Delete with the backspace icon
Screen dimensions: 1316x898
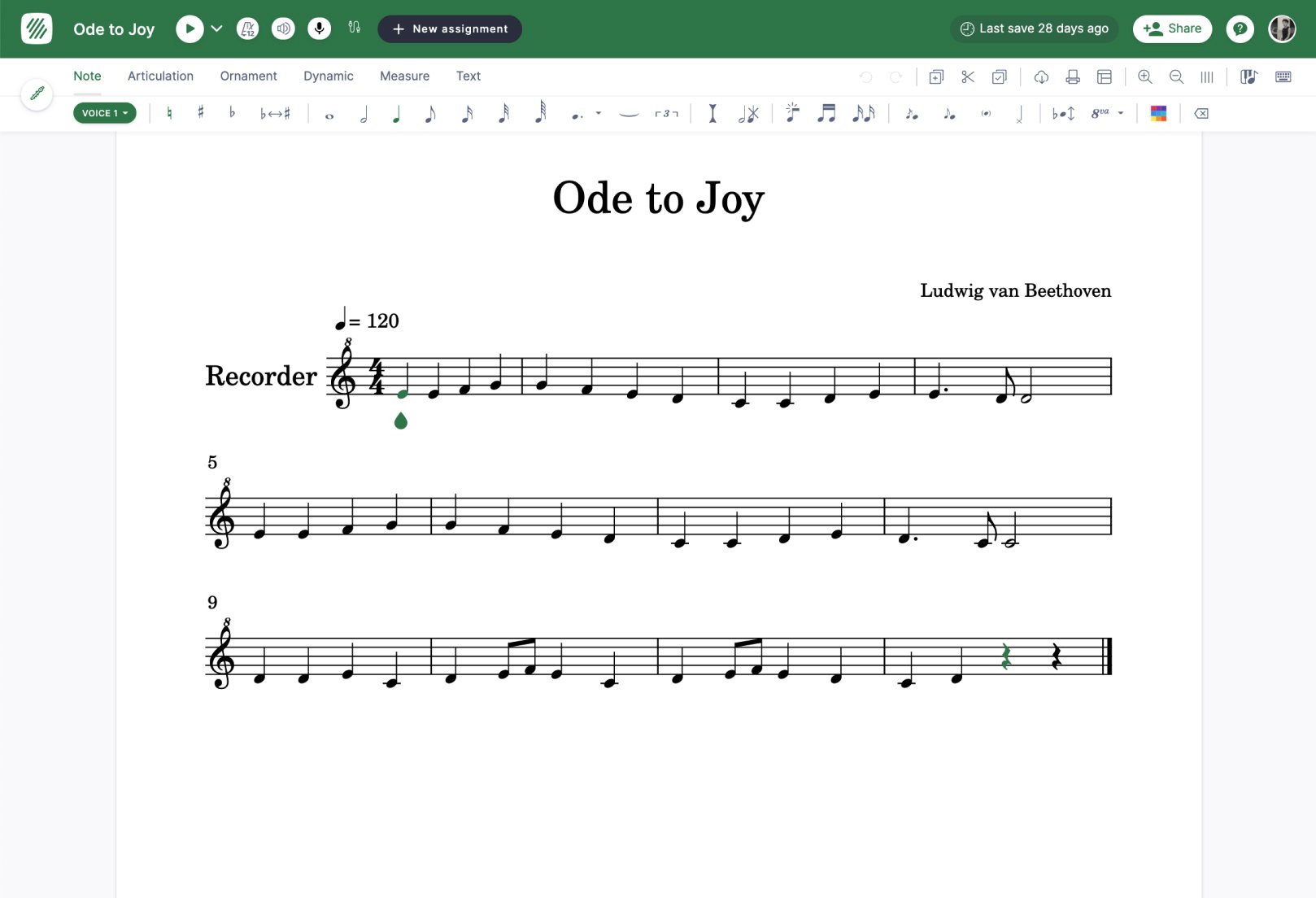1201,114
